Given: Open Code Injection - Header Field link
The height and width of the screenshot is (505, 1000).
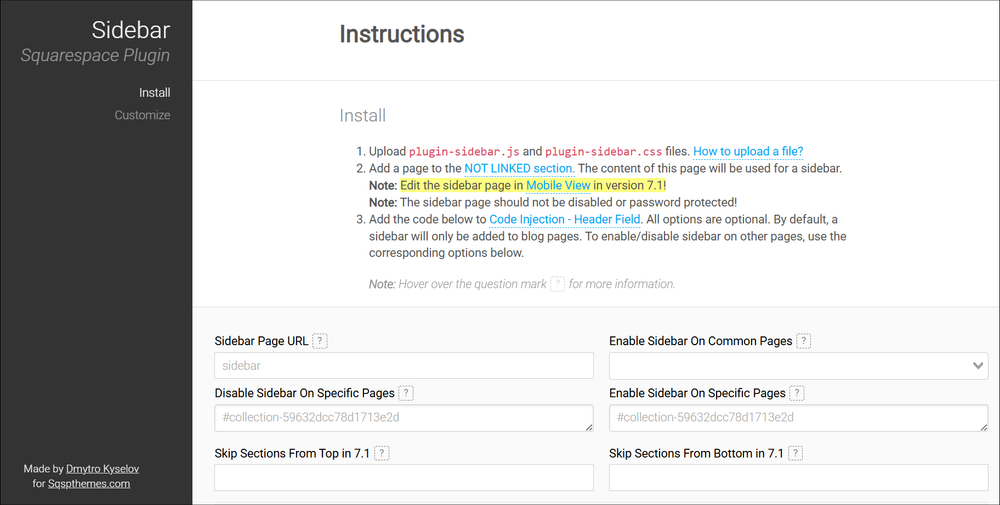Looking at the screenshot, I should pos(564,219).
